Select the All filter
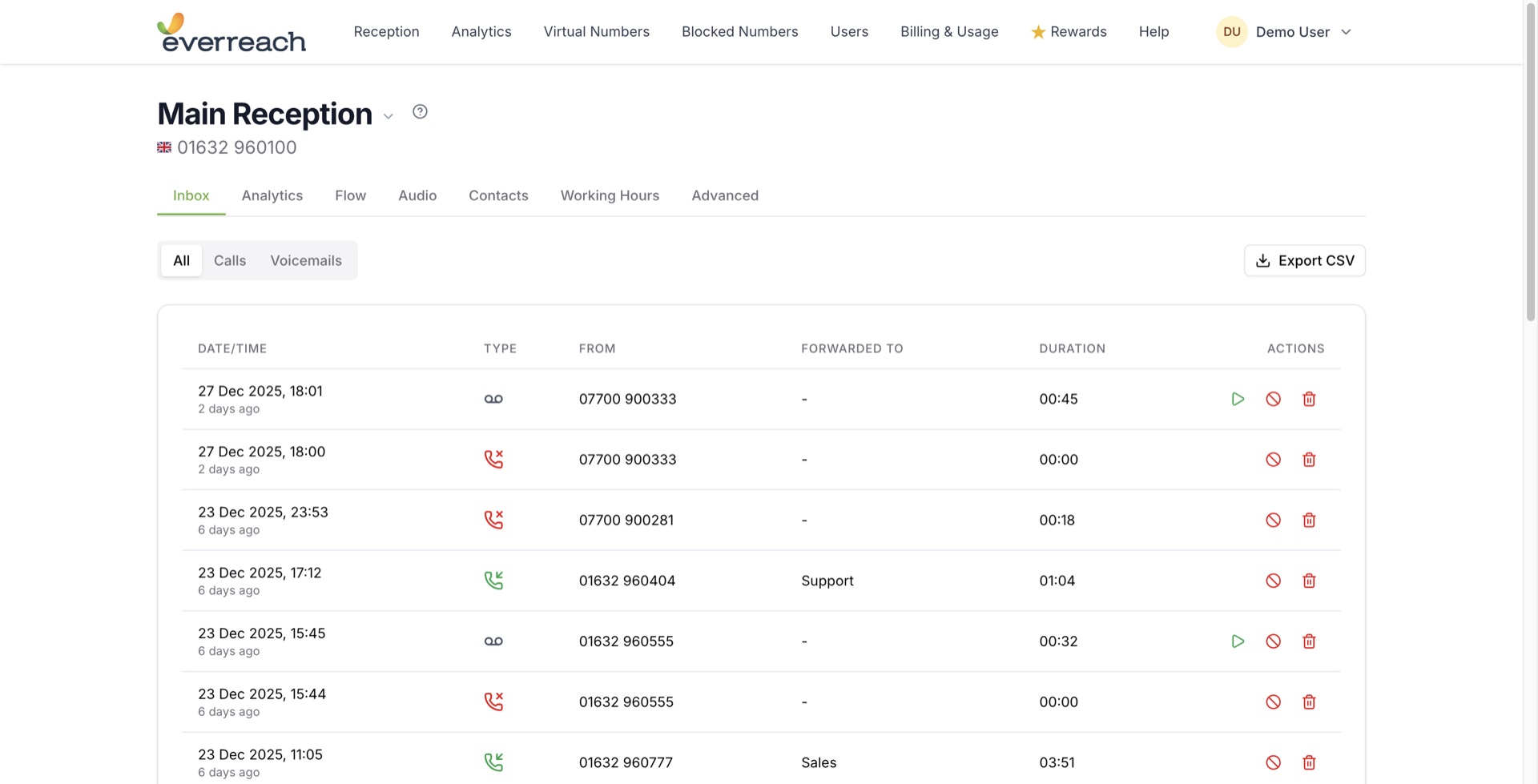The image size is (1538, 784). [x=181, y=260]
